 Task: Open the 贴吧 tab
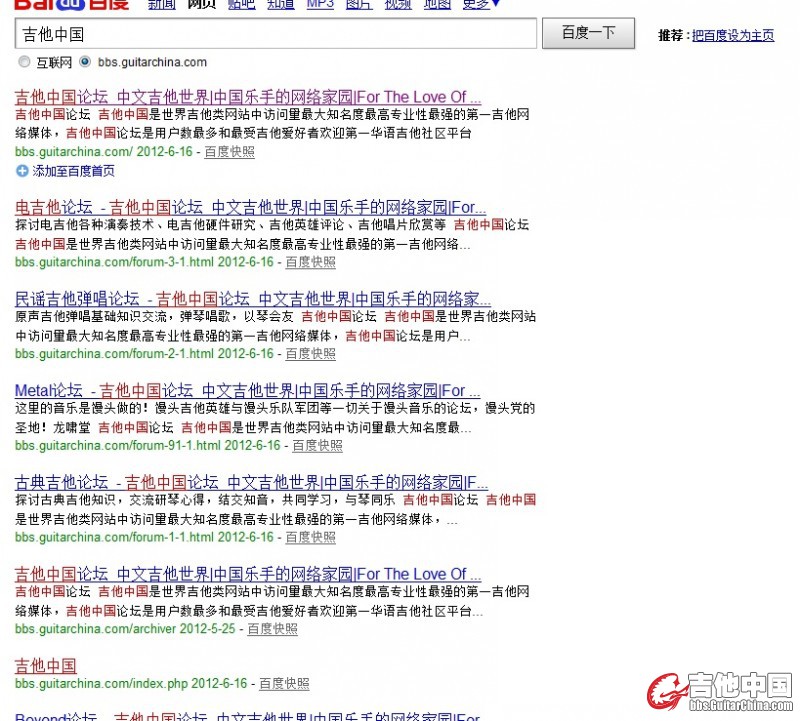241,5
